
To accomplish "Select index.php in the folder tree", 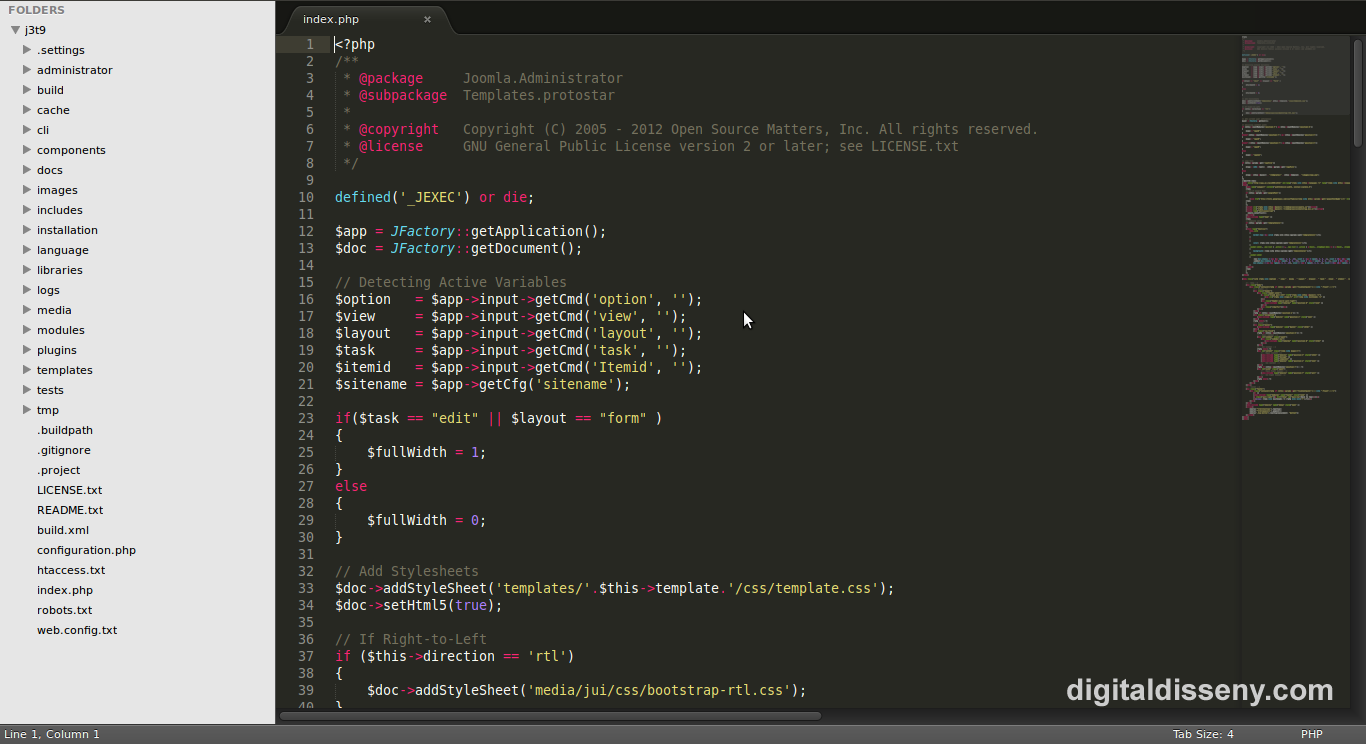I will click(65, 590).
